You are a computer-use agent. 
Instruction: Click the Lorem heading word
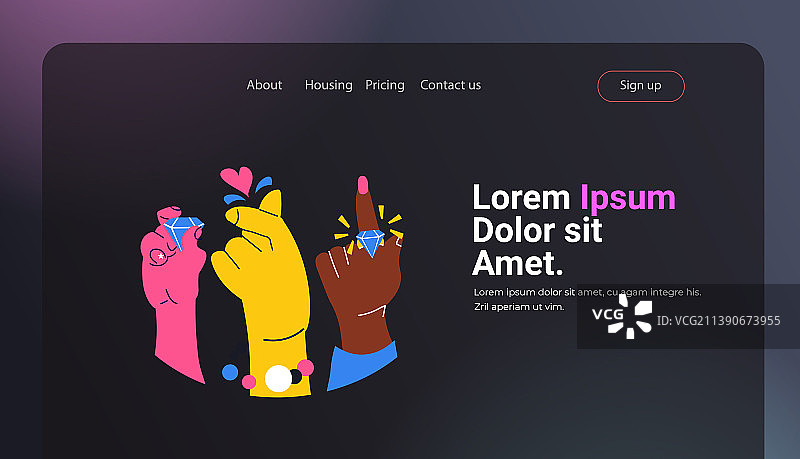point(521,197)
